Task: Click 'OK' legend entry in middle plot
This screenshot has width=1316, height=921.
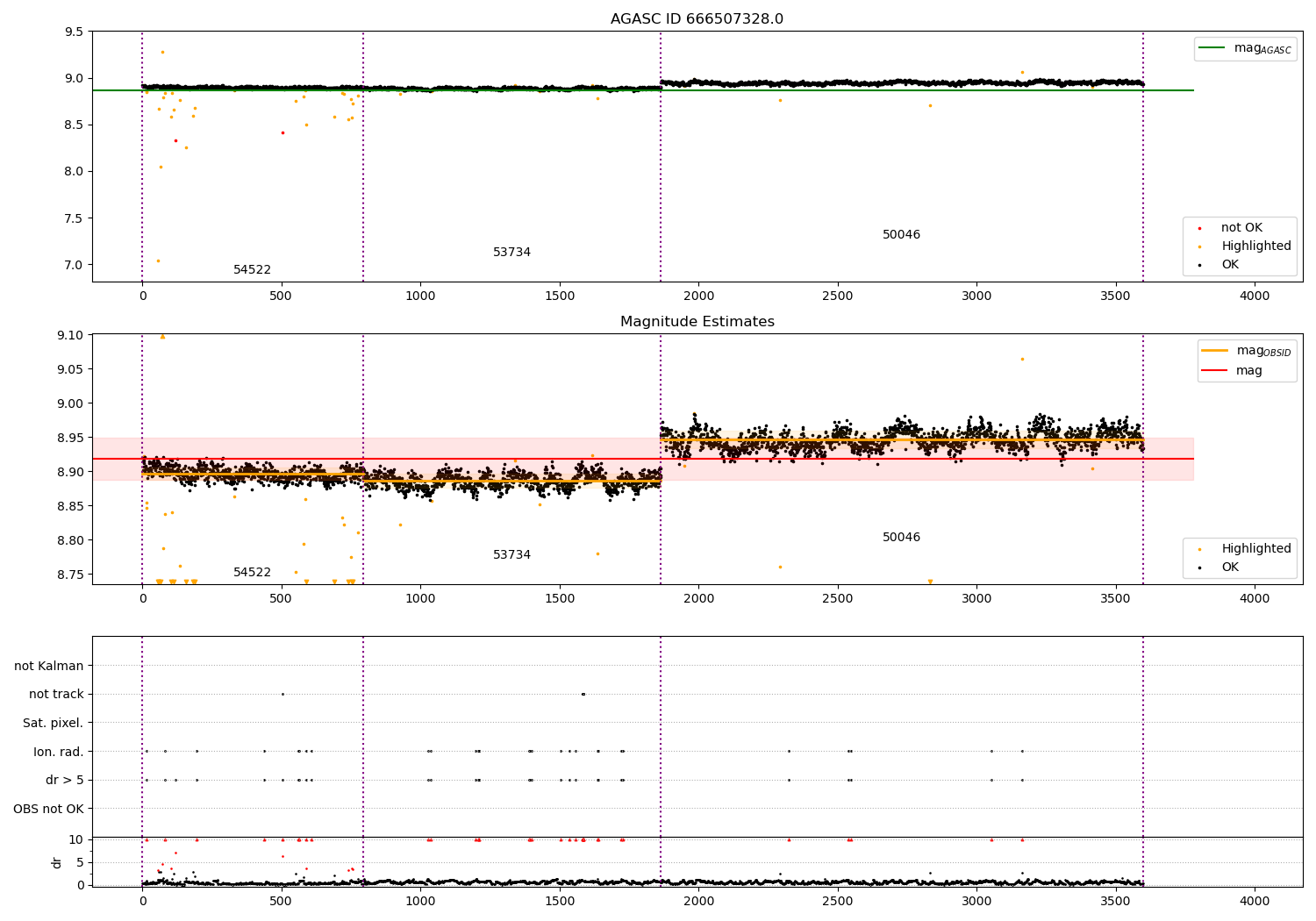Action: pyautogui.click(x=1219, y=568)
